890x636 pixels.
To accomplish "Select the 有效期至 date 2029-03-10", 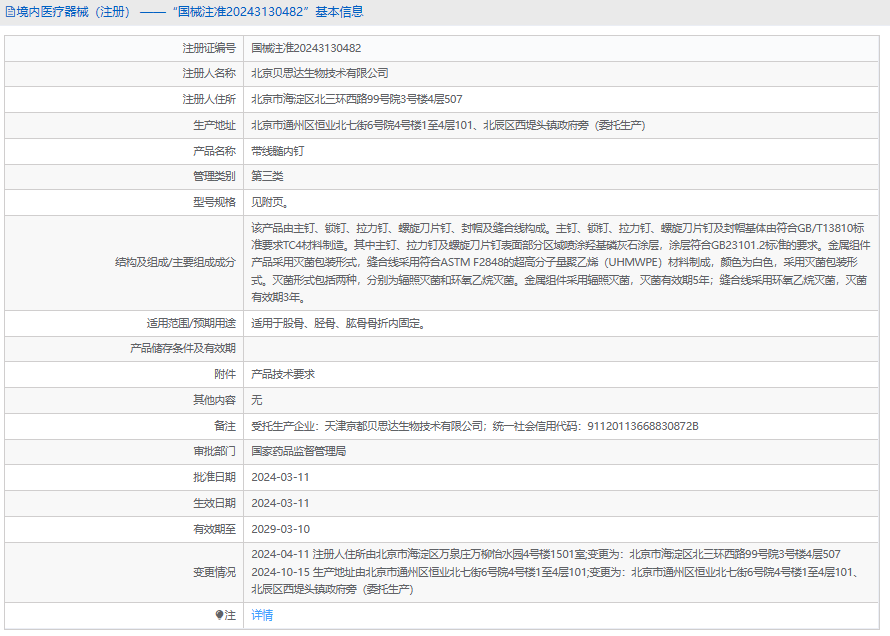I will pyautogui.click(x=280, y=529).
